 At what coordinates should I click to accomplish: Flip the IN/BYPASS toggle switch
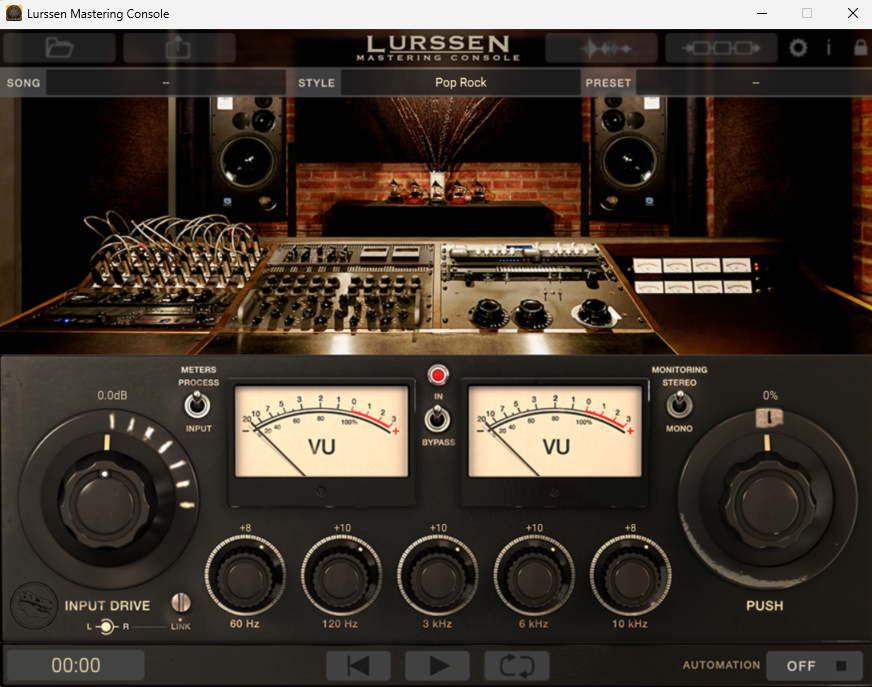438,419
